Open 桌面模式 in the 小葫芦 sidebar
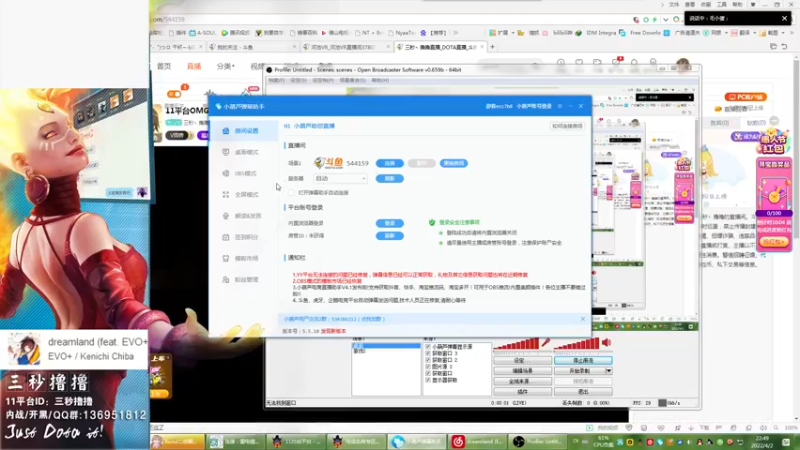Image resolution: width=800 pixels, height=450 pixels. pyautogui.click(x=244, y=152)
